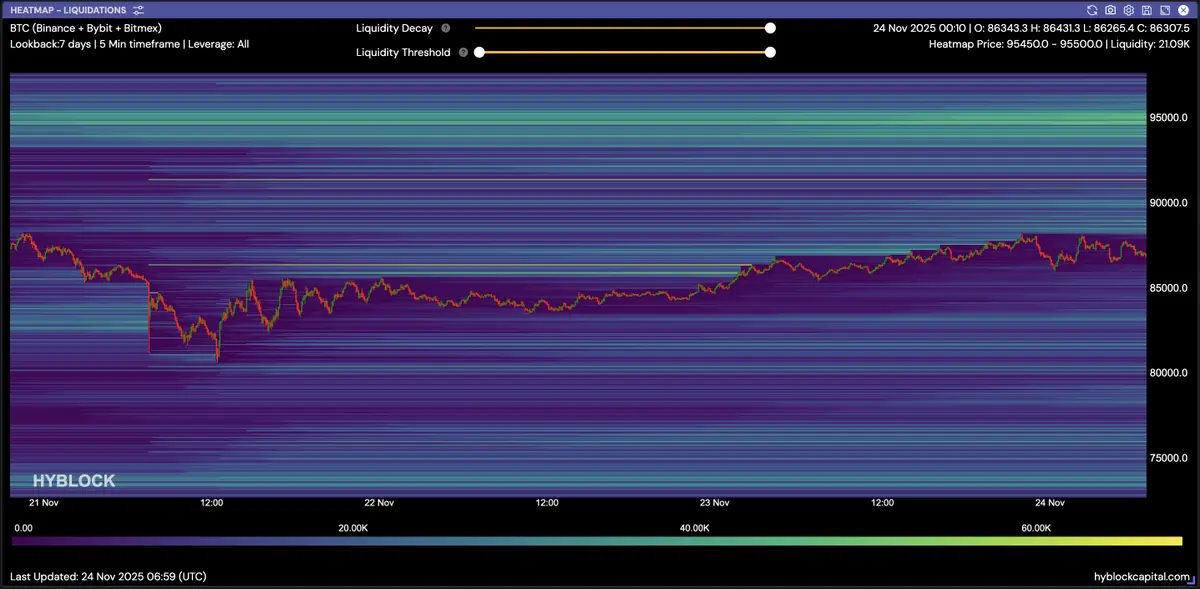
Task: Click the 22 Nov date on the time axis
Action: point(379,503)
